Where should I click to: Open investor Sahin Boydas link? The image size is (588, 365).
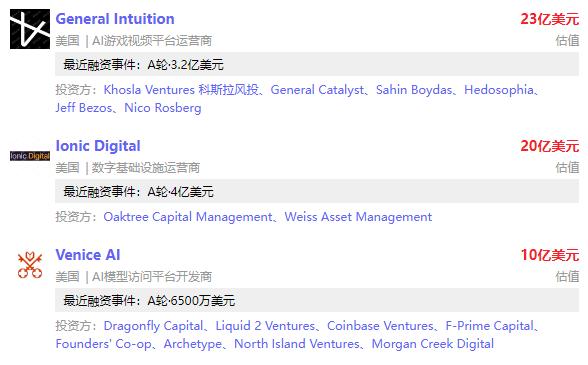414,90
